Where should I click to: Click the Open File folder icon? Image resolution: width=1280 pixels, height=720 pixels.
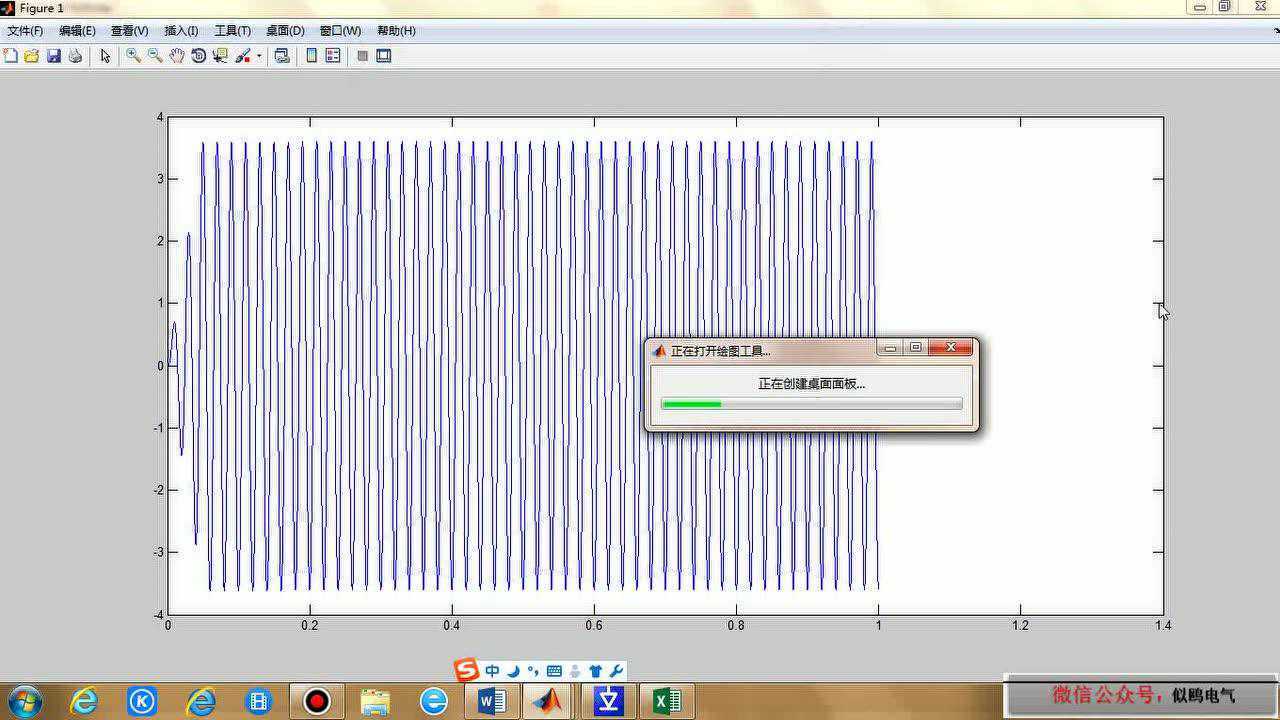coord(32,56)
